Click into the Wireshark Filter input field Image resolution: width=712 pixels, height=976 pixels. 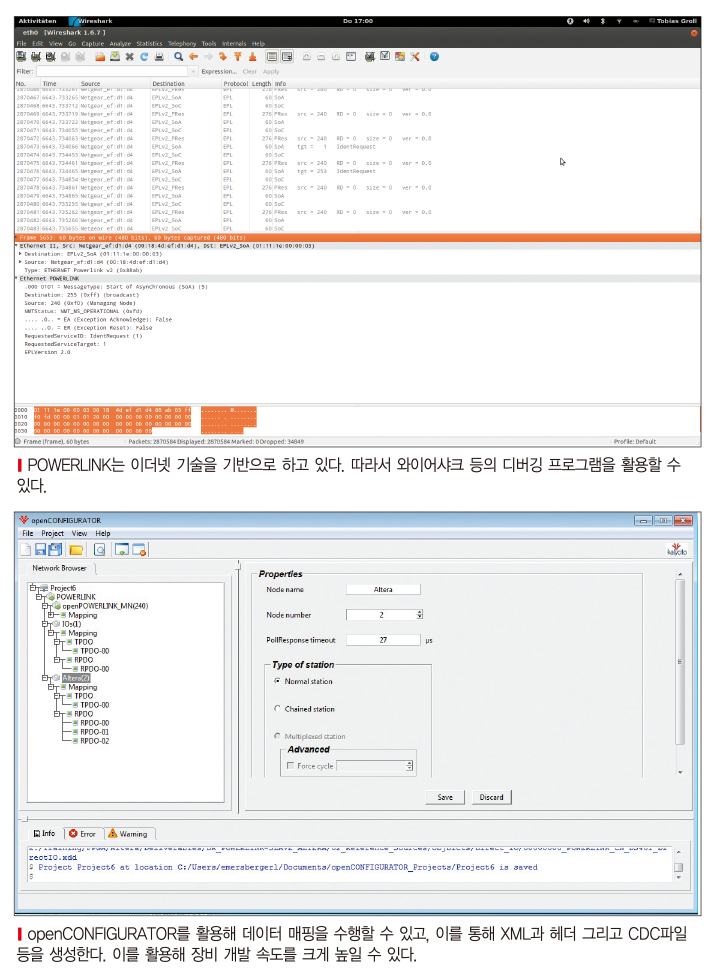point(113,72)
